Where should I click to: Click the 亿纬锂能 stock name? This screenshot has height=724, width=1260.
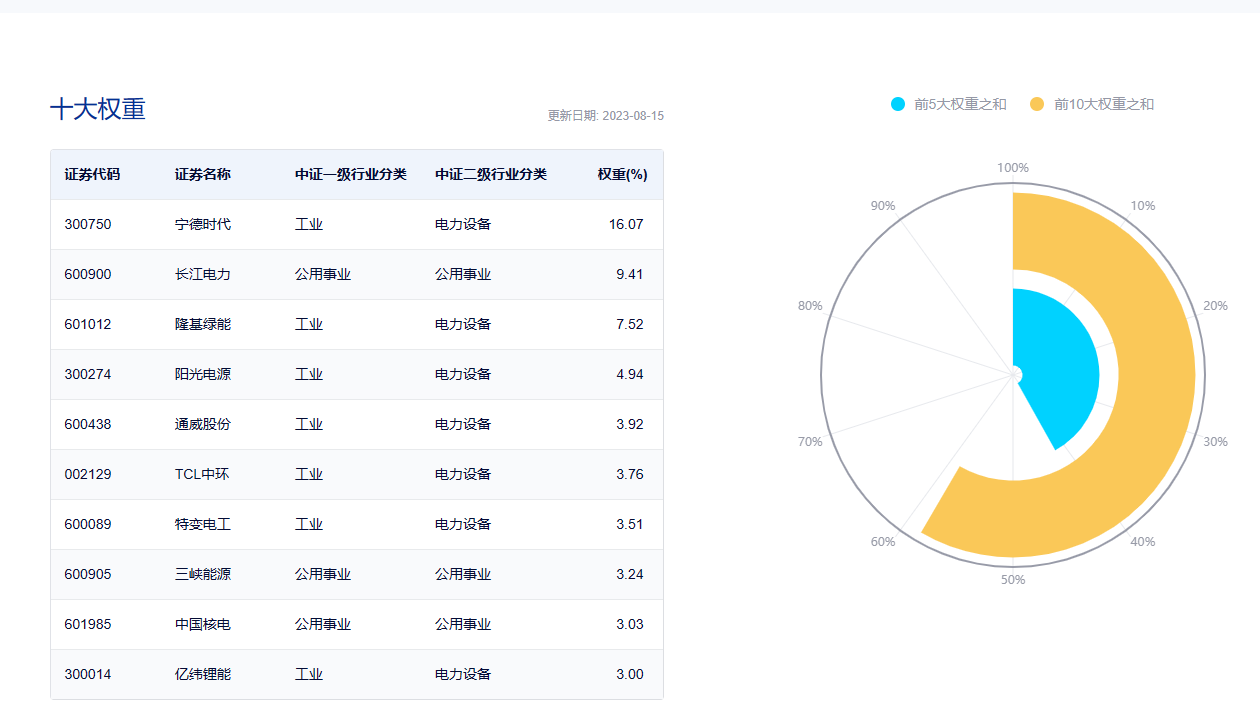(202, 674)
